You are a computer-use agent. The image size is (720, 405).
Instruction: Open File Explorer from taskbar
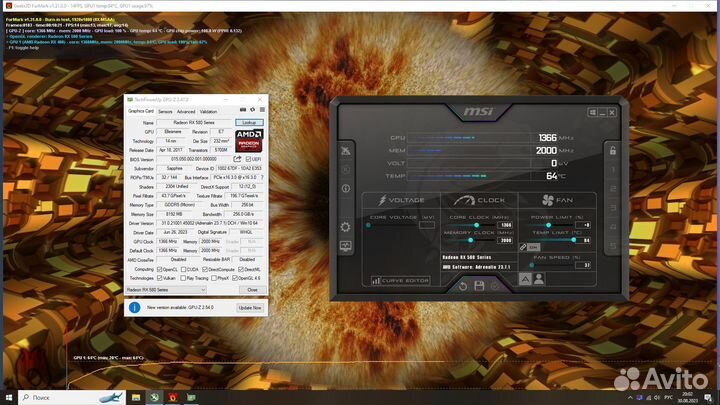point(136,397)
